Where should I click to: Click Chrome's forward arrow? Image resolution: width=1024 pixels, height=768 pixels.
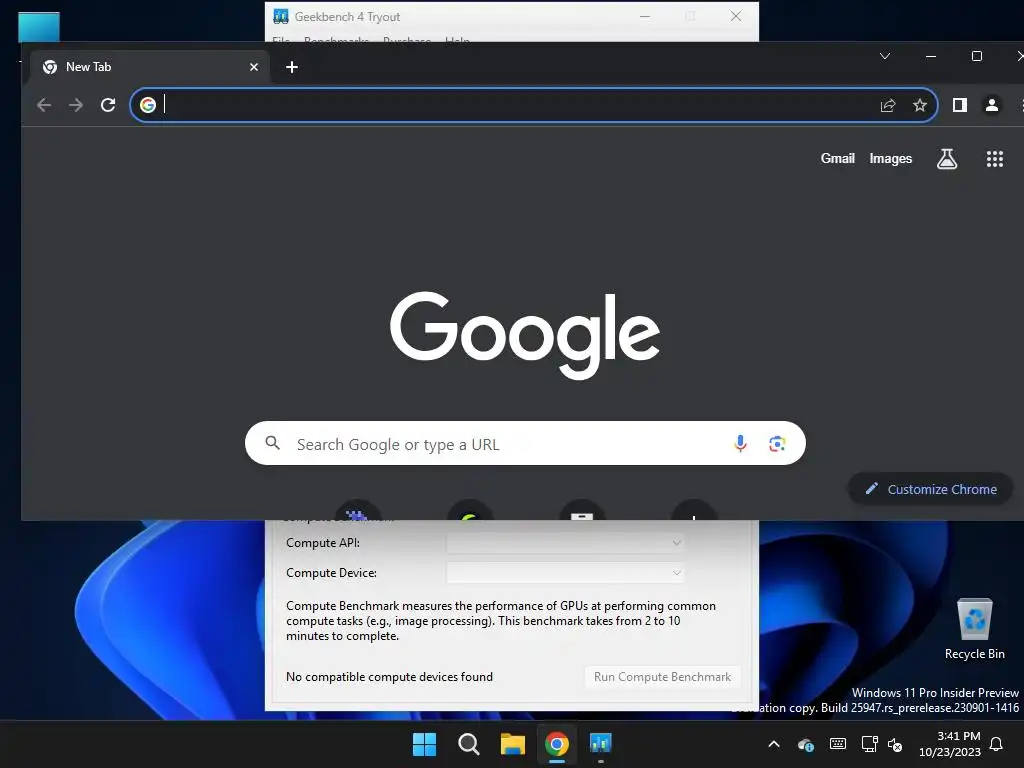click(x=76, y=104)
